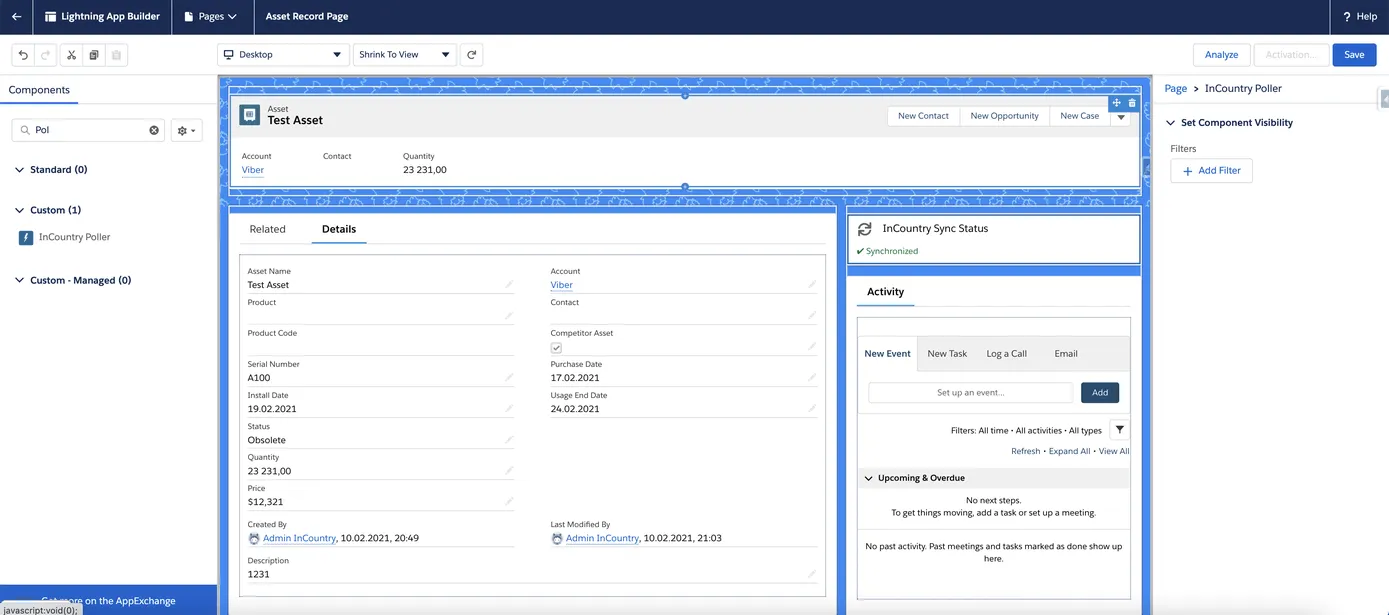The image size is (1389, 615).
Task: Delete the selected component with trash icon
Action: coord(1132,103)
